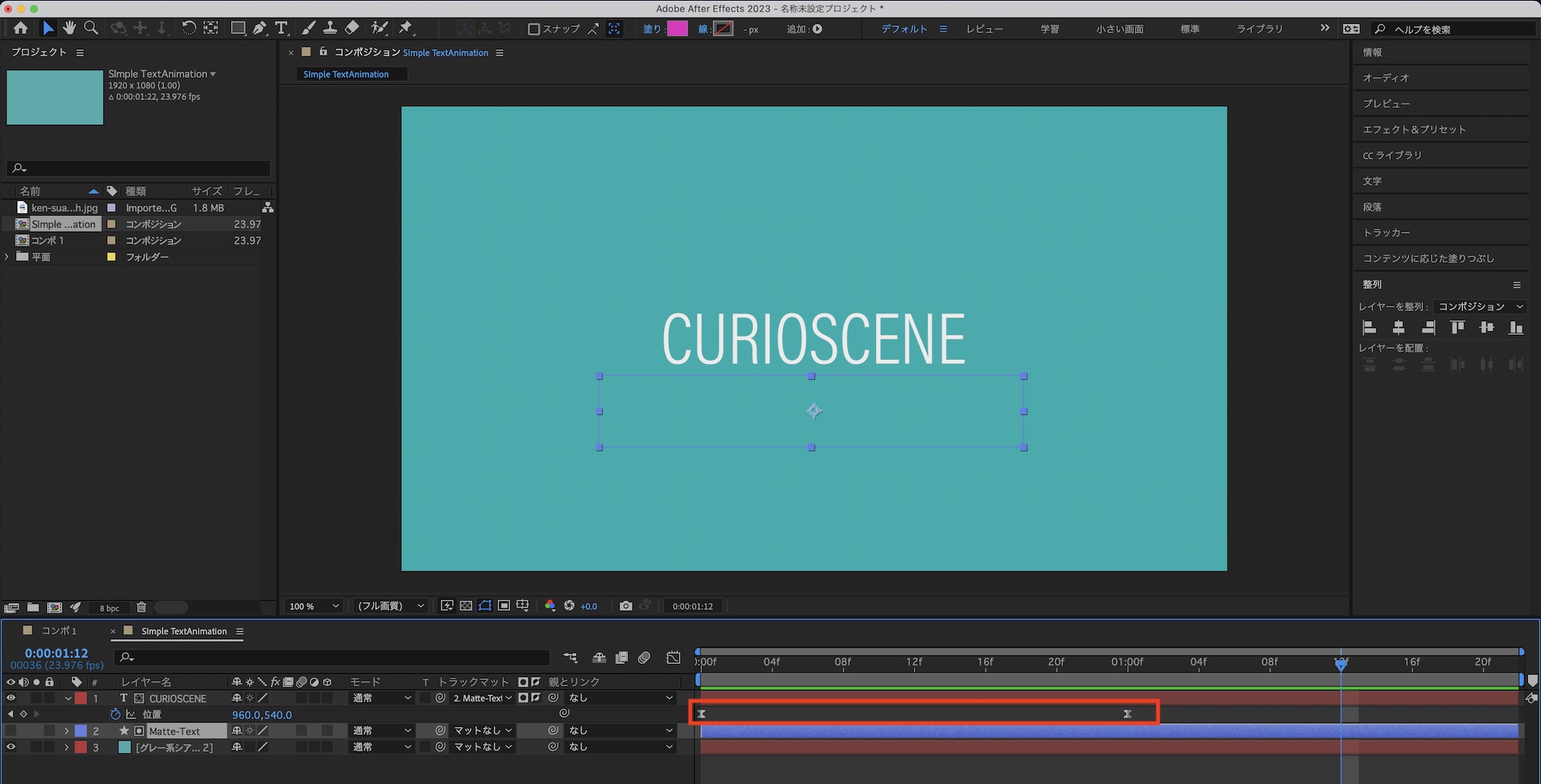Select the Zoom magnifier tool
1541x784 pixels.
click(91, 28)
